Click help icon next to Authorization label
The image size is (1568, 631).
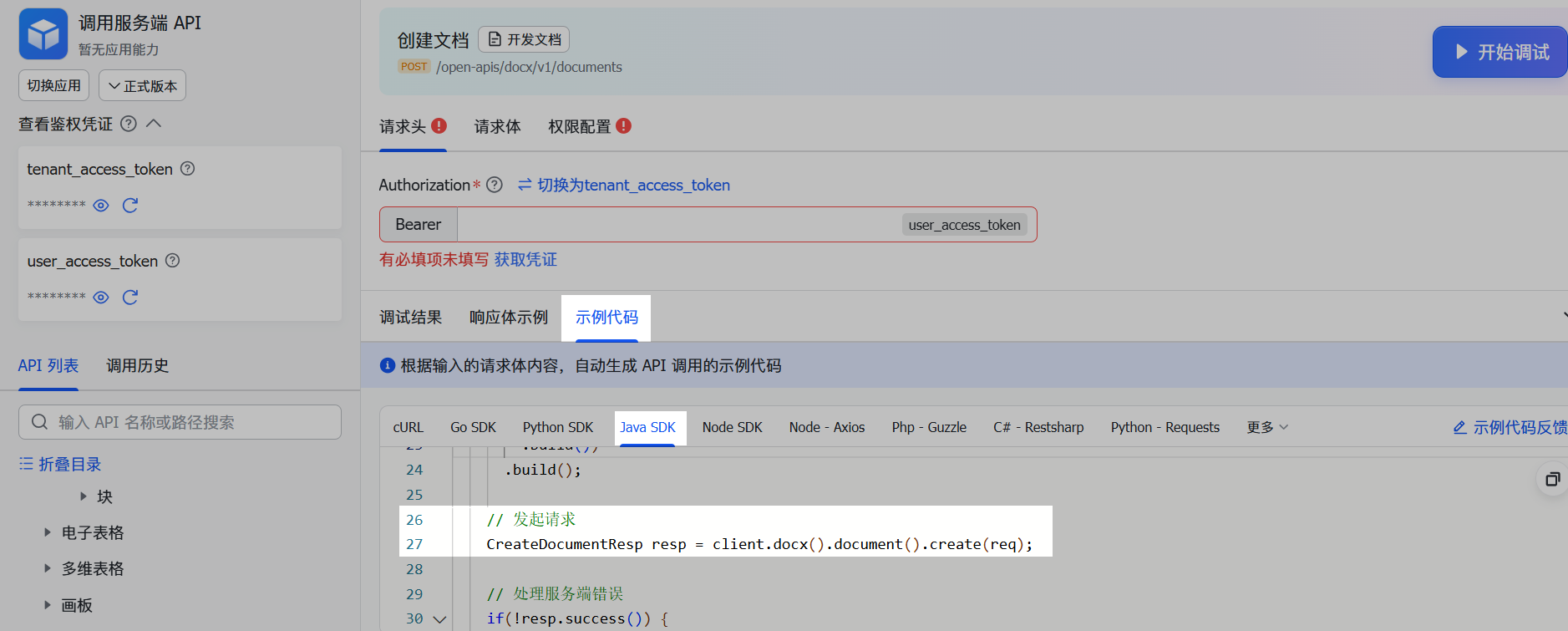click(x=495, y=185)
